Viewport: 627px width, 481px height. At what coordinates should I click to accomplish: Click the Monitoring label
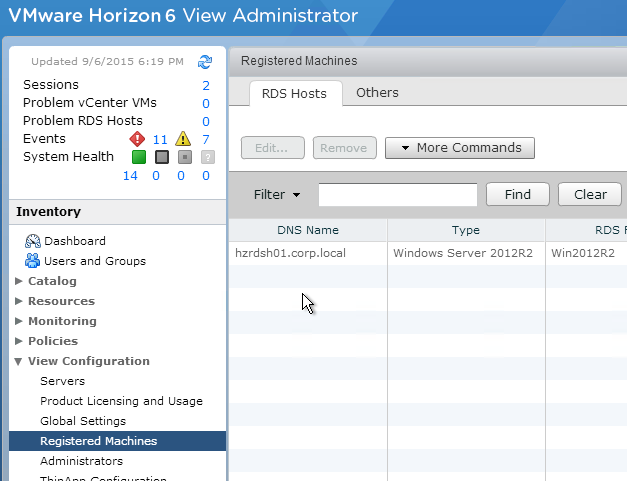62,321
